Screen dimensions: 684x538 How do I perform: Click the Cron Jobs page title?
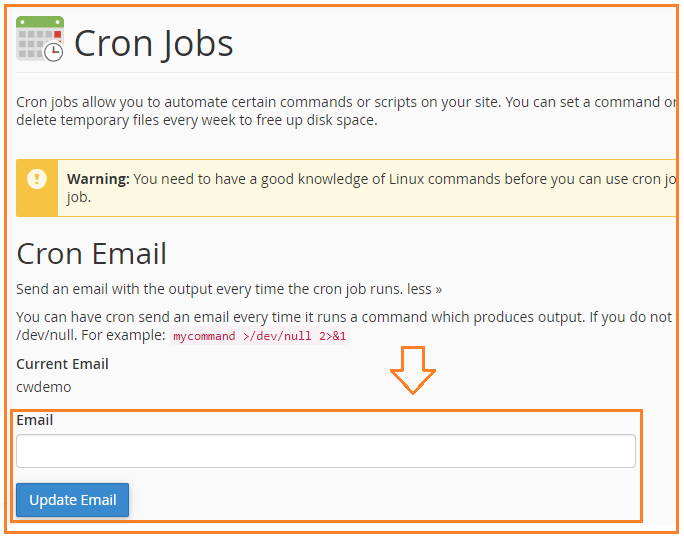click(154, 44)
